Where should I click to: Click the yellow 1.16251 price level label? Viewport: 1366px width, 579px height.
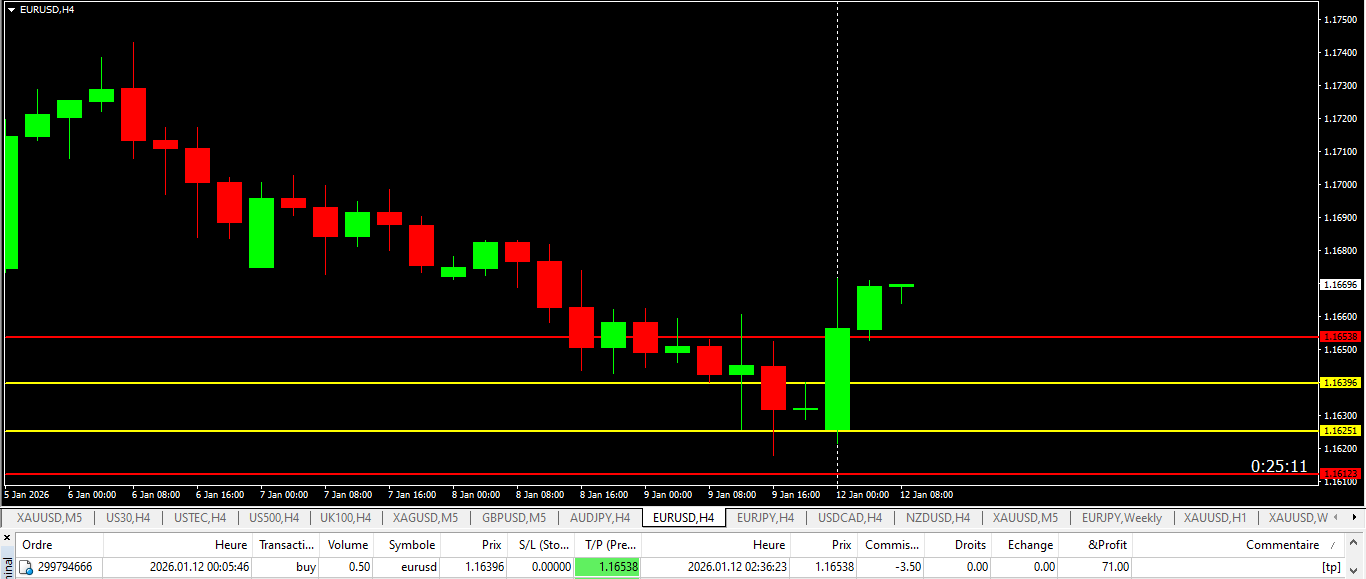(1340, 431)
